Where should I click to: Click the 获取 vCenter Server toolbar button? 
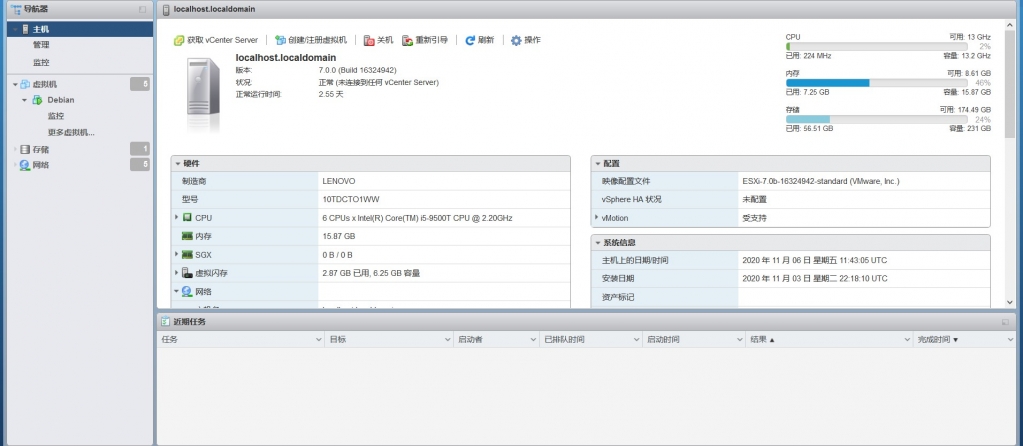click(216, 40)
